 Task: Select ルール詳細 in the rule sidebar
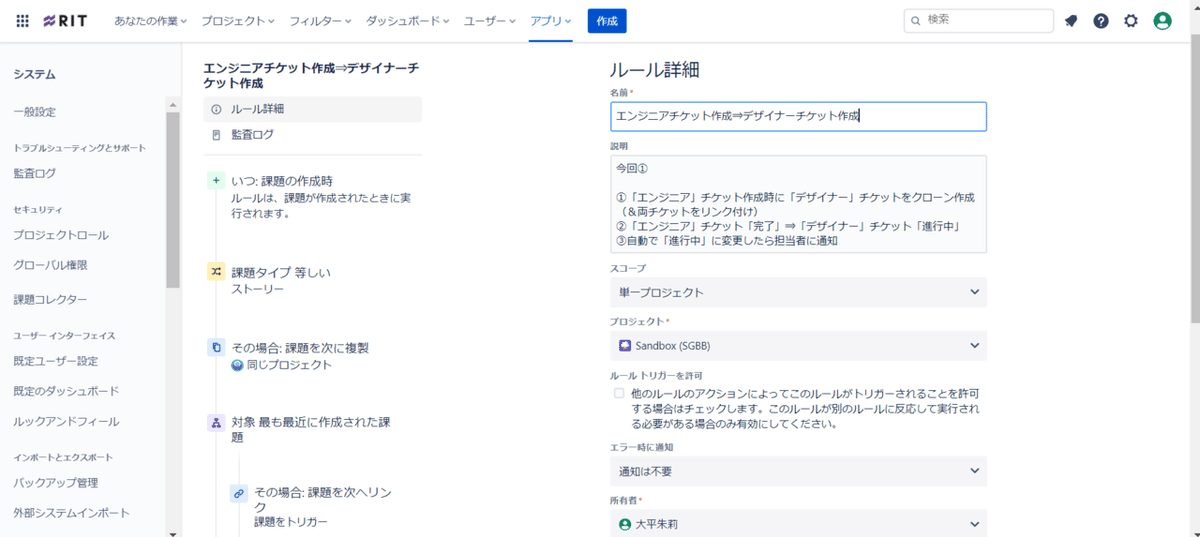point(312,109)
